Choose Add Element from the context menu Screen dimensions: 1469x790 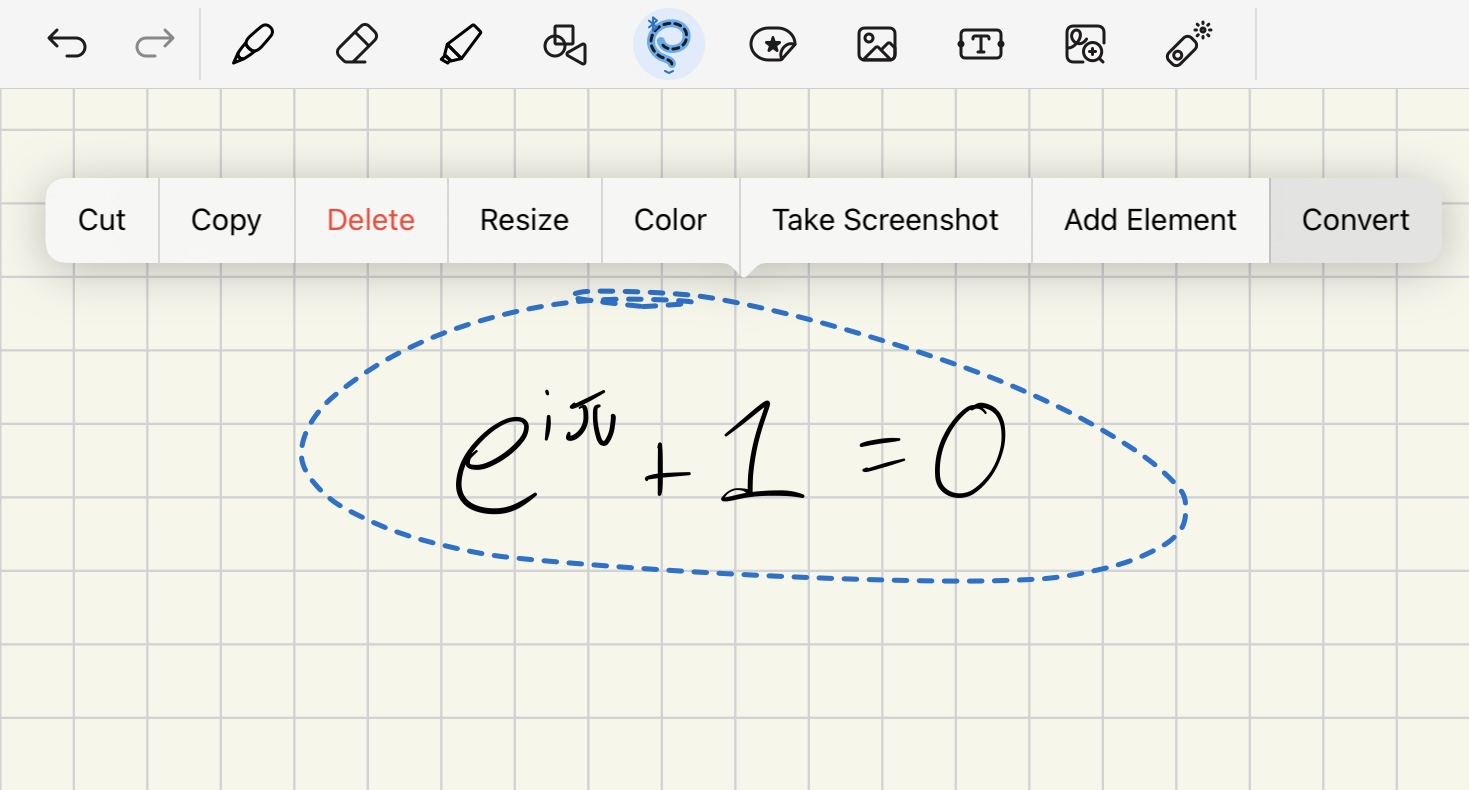point(1151,220)
